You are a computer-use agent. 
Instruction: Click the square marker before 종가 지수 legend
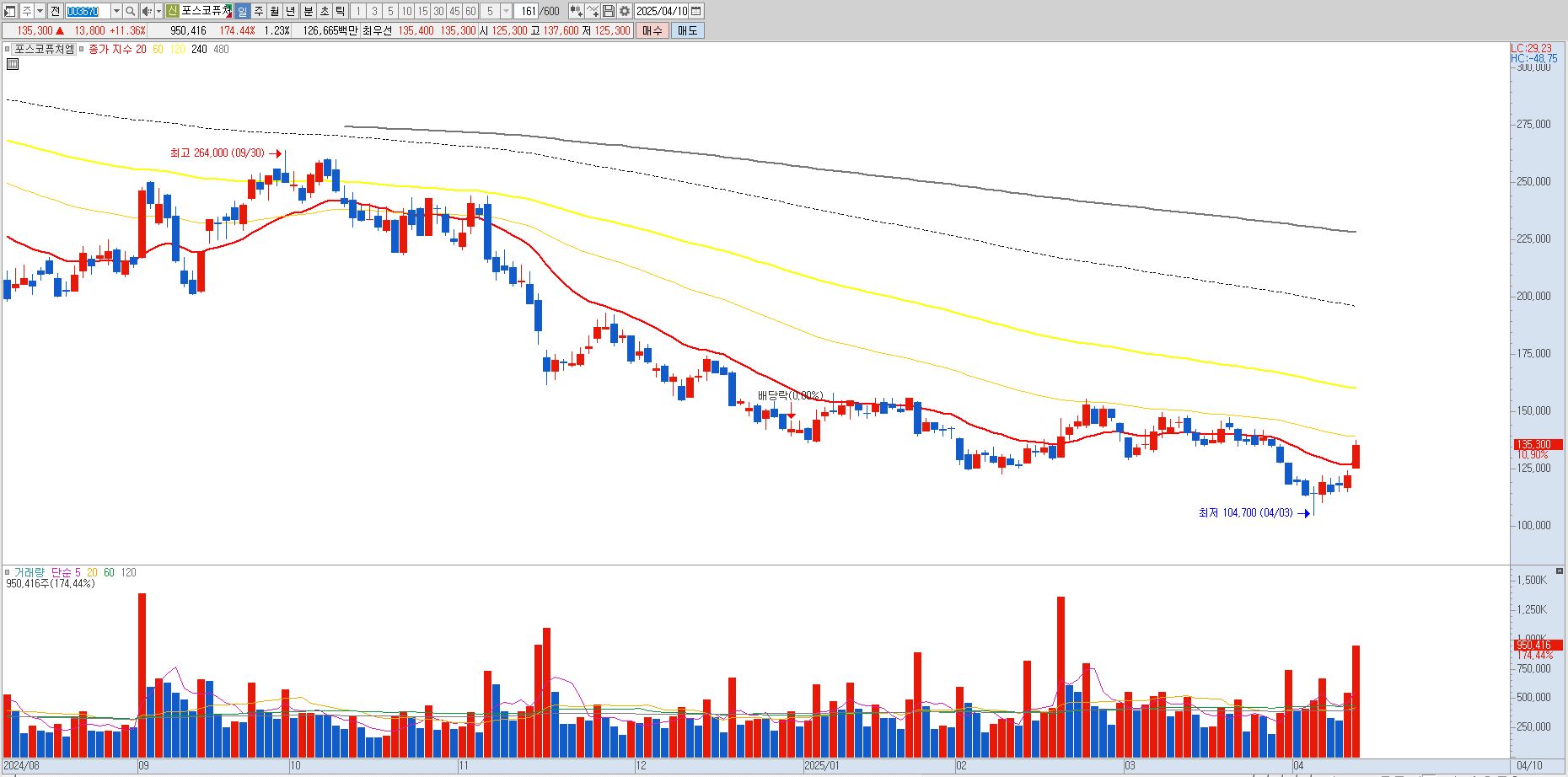[82, 49]
